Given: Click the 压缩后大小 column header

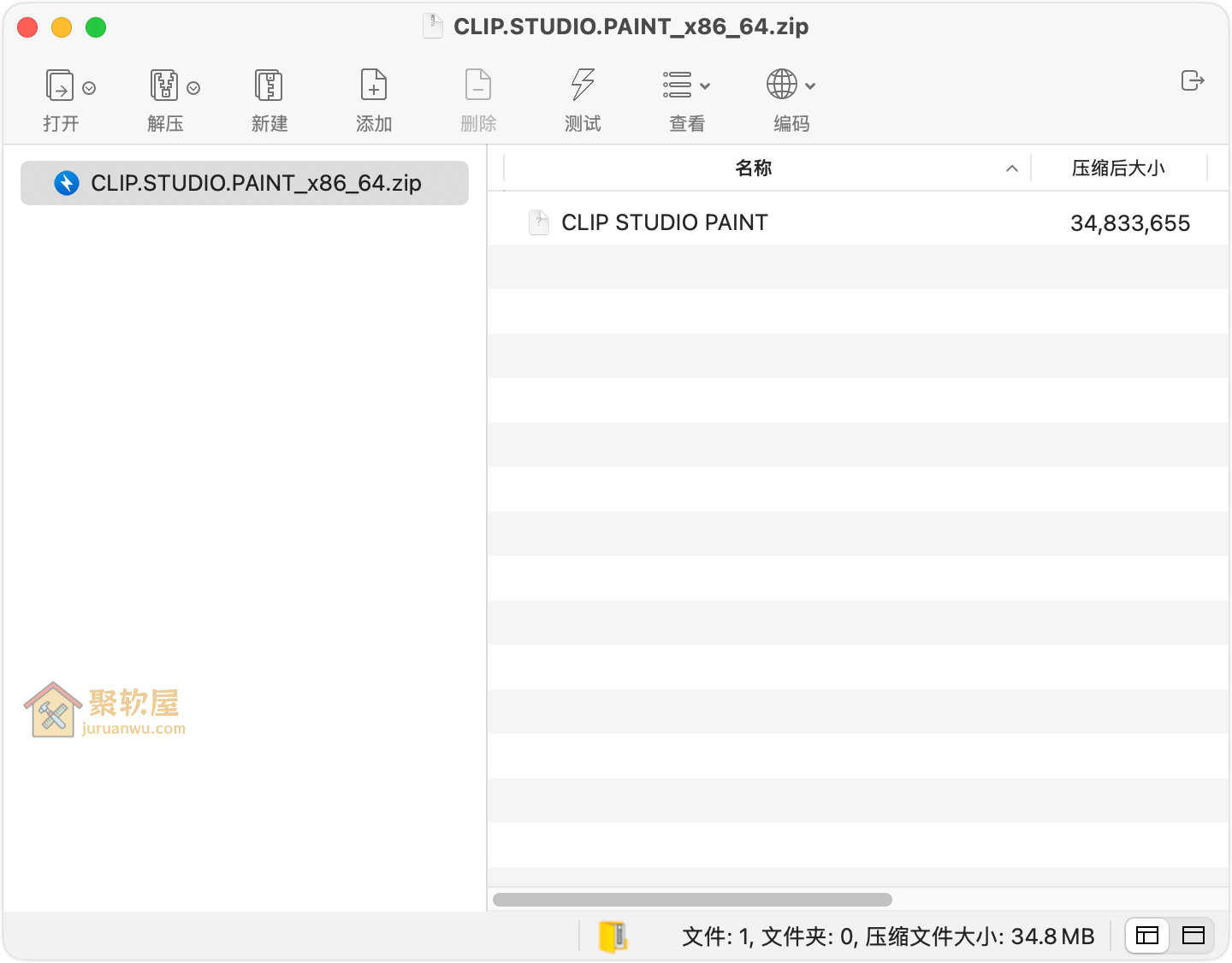Looking at the screenshot, I should coord(1118,168).
